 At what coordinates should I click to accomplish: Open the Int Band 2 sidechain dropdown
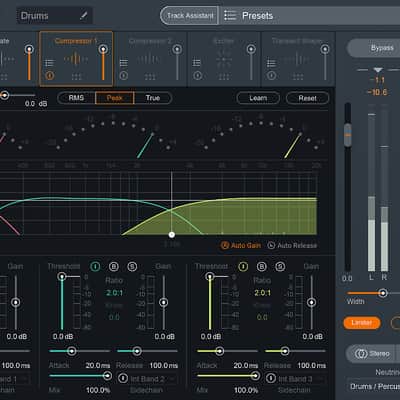click(x=153, y=379)
